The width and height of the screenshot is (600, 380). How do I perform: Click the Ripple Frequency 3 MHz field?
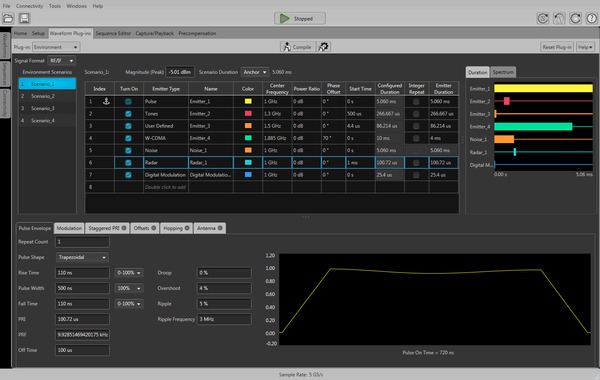224,319
